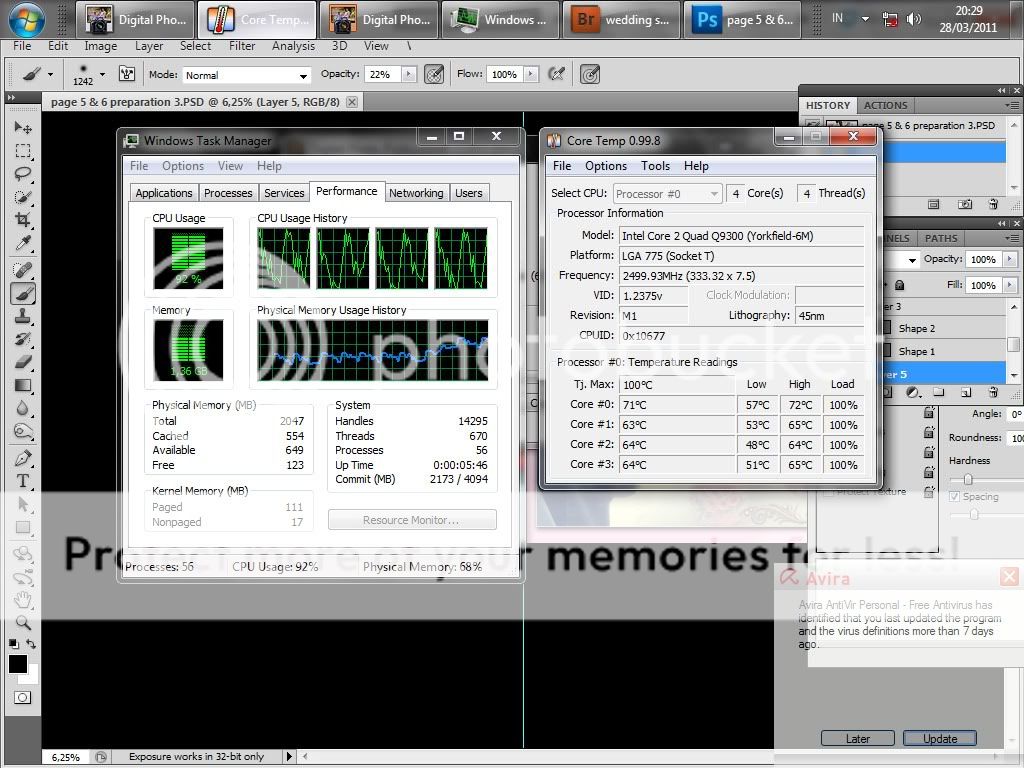Select the Move tool in Photoshop
Screen dimensions: 1024x768
(23, 127)
